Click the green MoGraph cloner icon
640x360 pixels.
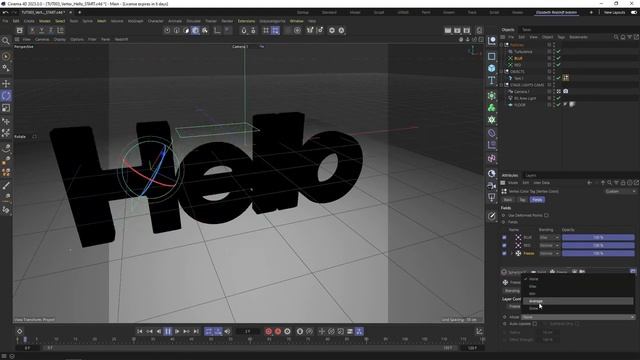(x=491, y=108)
